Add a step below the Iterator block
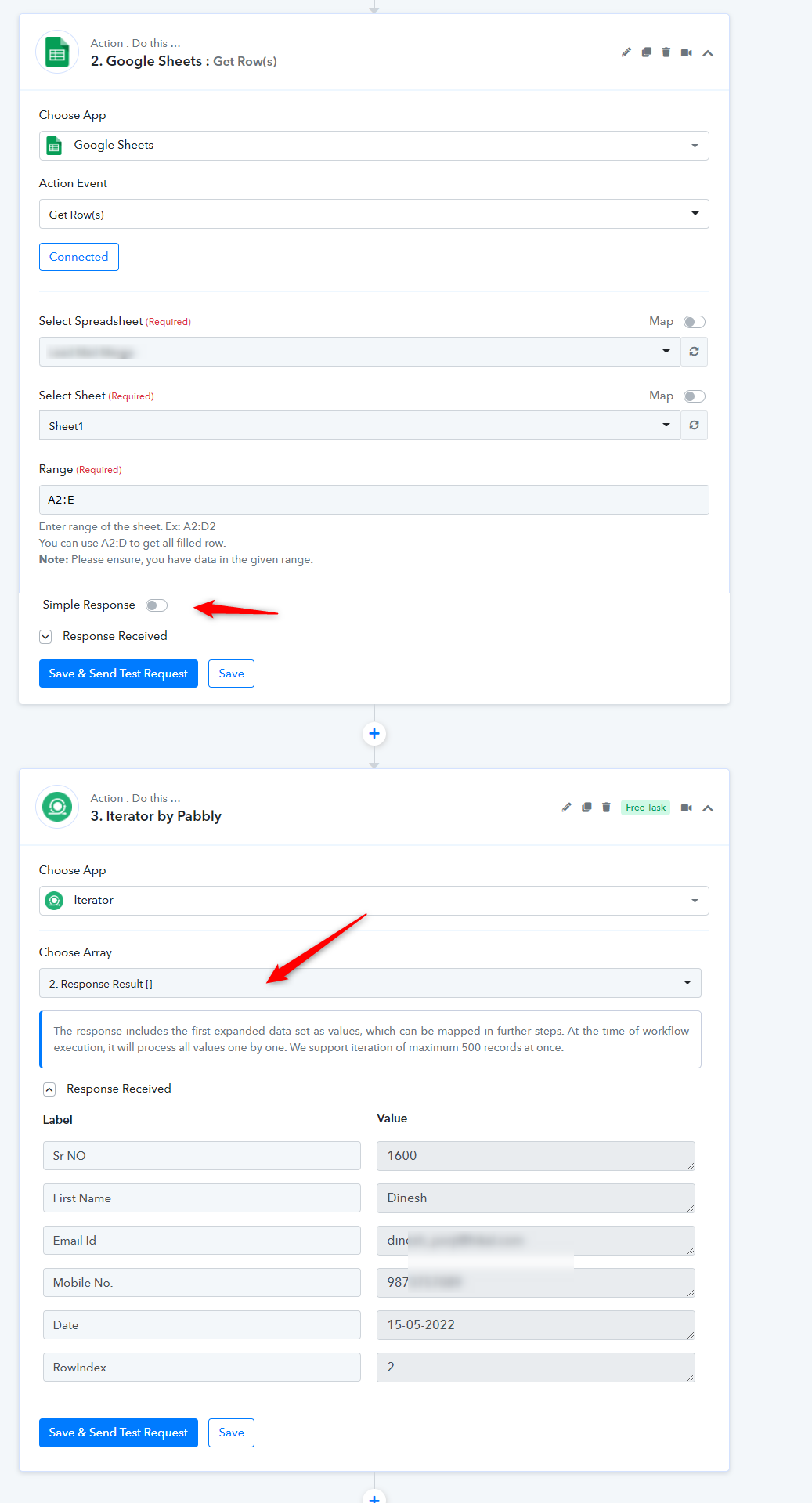Viewport: 812px width, 1503px height. [x=374, y=1497]
